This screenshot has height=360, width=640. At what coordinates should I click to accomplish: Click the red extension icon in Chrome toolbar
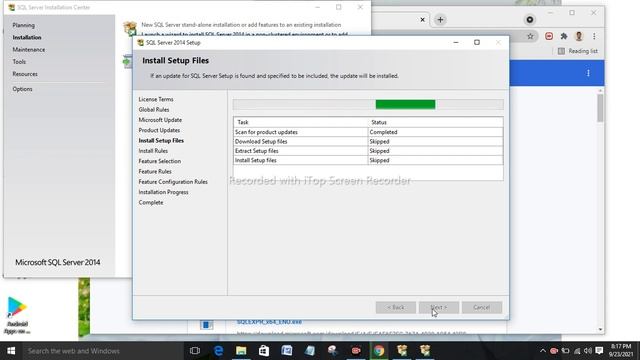pyautogui.click(x=549, y=36)
